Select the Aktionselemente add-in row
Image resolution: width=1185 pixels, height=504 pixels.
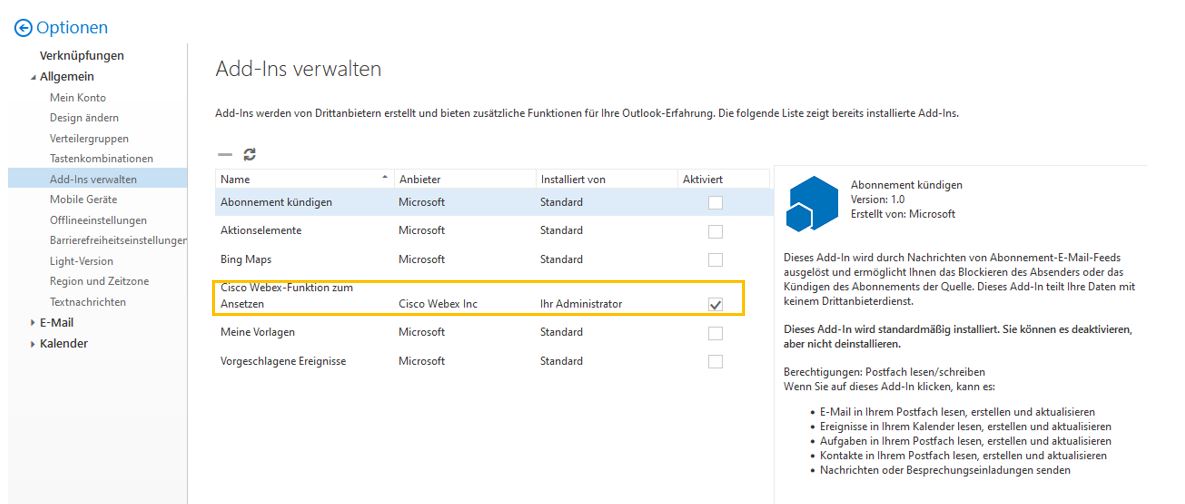pos(261,231)
